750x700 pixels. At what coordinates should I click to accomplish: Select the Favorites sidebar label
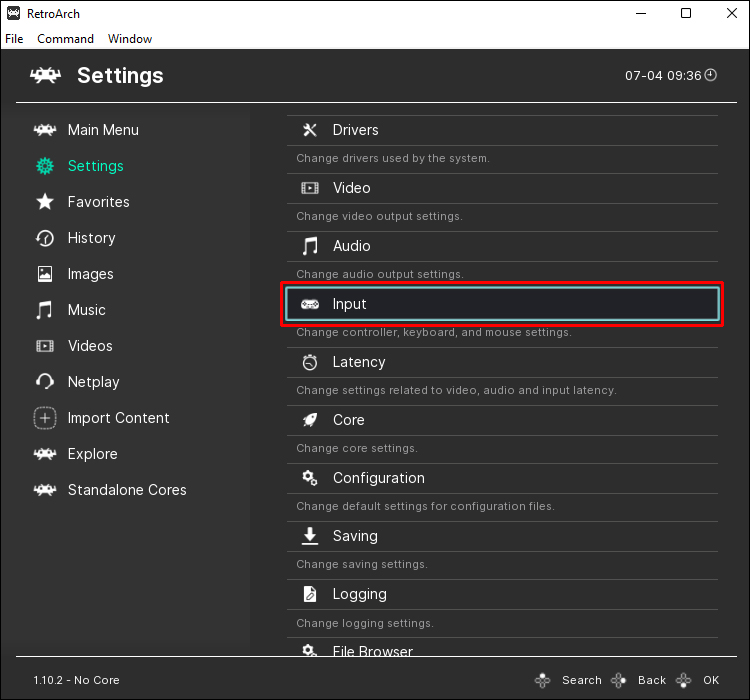click(x=99, y=202)
